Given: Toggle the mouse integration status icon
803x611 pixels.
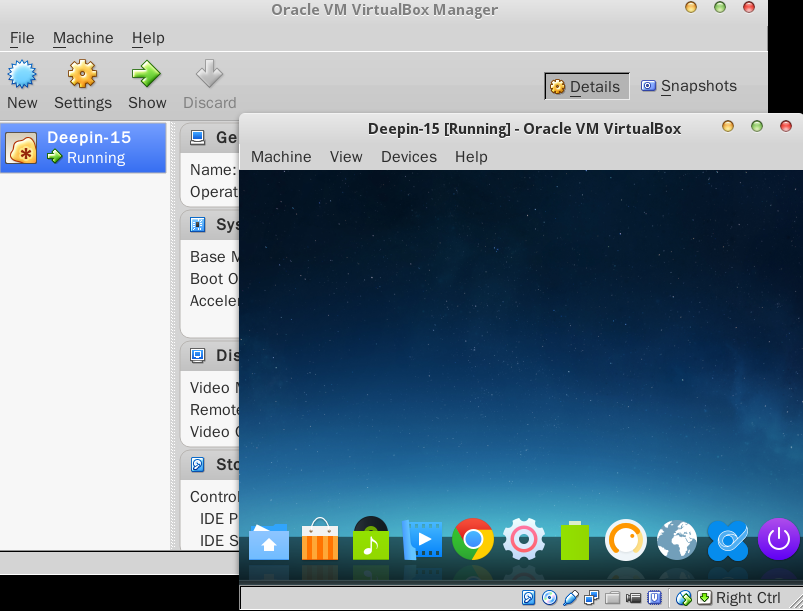Looking at the screenshot, I should tap(684, 598).
